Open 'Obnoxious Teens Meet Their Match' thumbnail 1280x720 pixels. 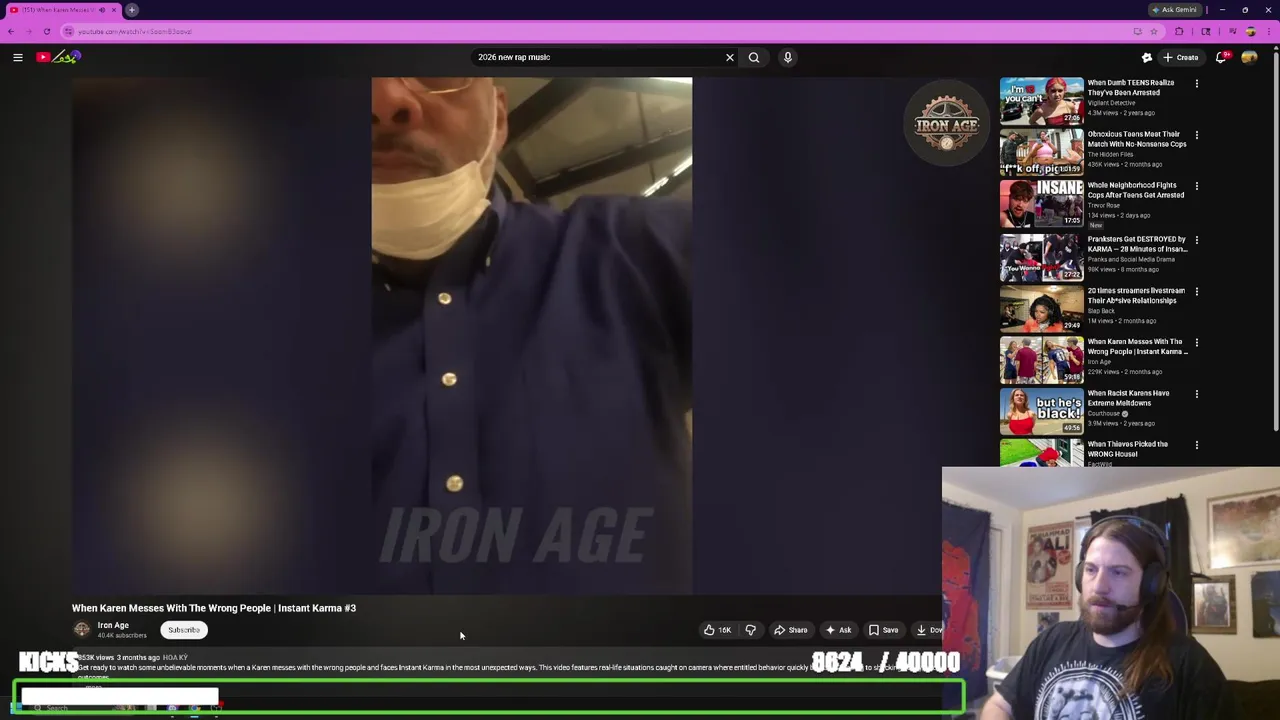pos(1041,151)
